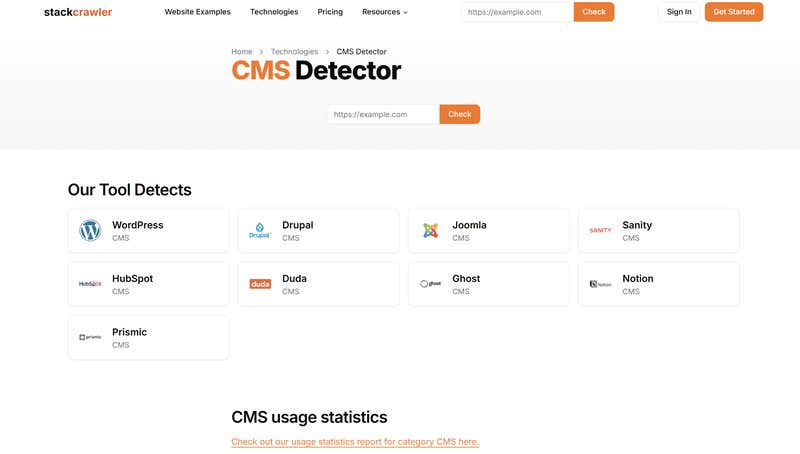Open the Website Examples menu item

[x=197, y=12]
